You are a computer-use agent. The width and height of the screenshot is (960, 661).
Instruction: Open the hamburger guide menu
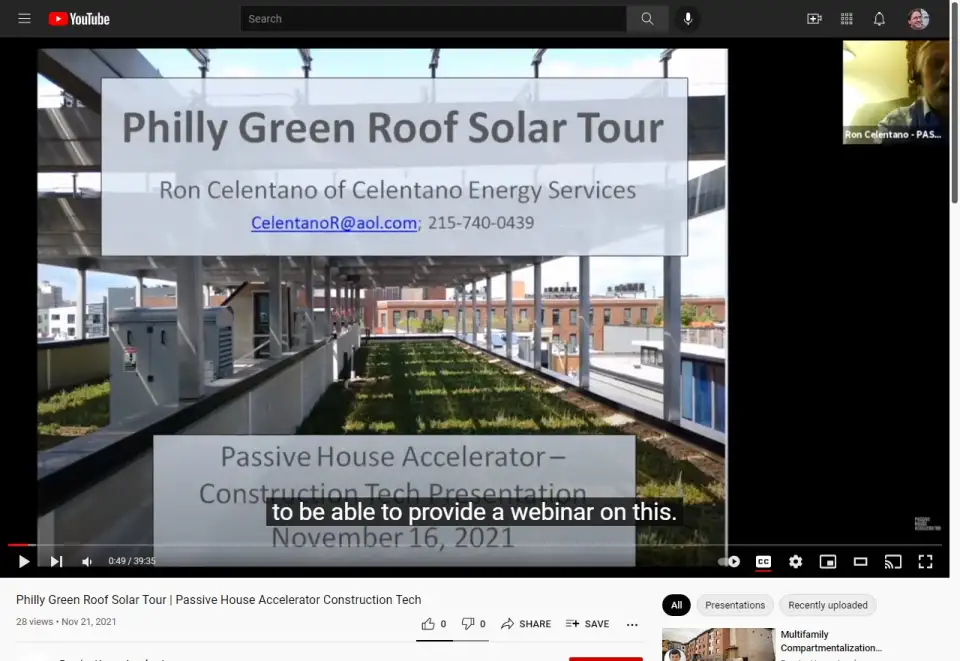(24, 19)
